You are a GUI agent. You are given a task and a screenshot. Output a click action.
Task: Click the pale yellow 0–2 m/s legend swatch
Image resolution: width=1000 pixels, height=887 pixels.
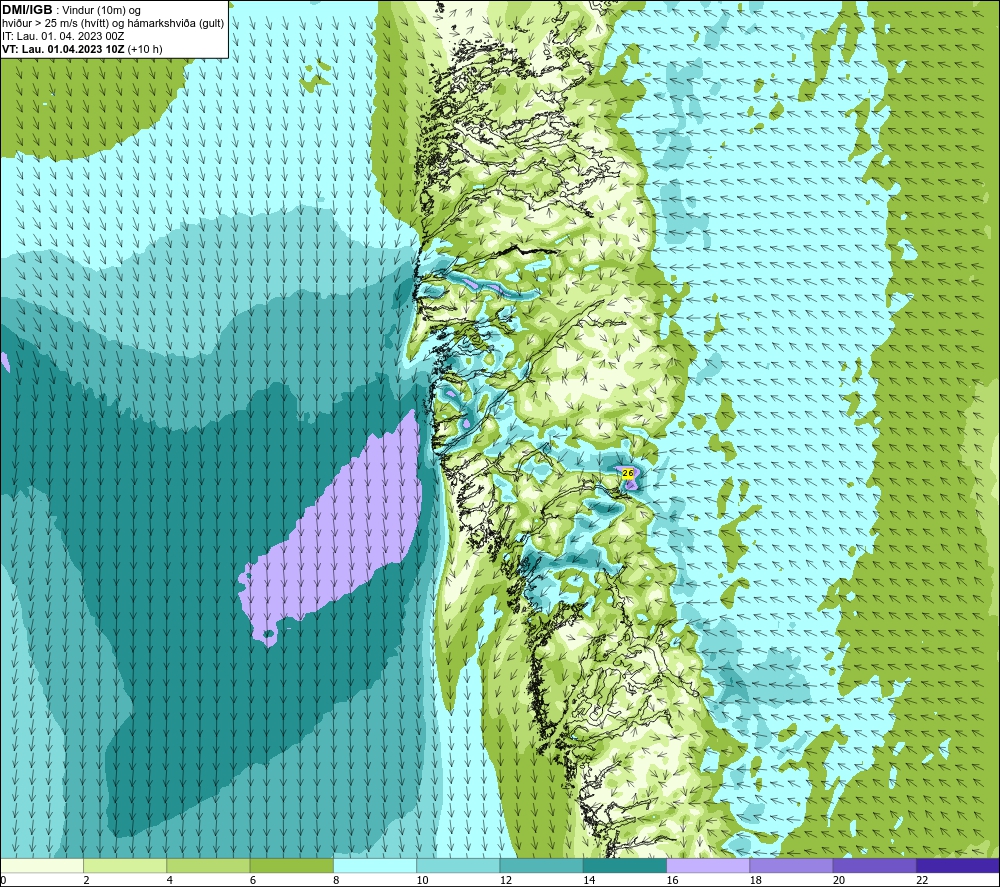(x=41, y=865)
